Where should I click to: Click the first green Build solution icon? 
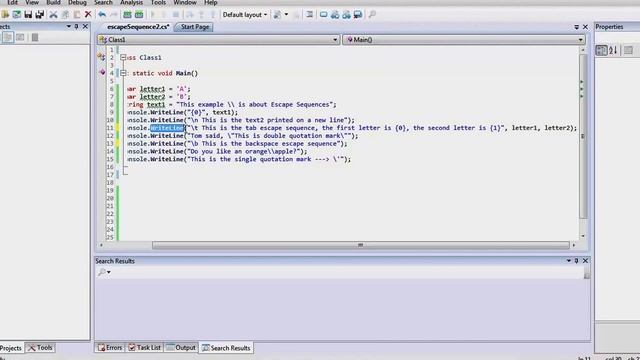[x=127, y=15]
